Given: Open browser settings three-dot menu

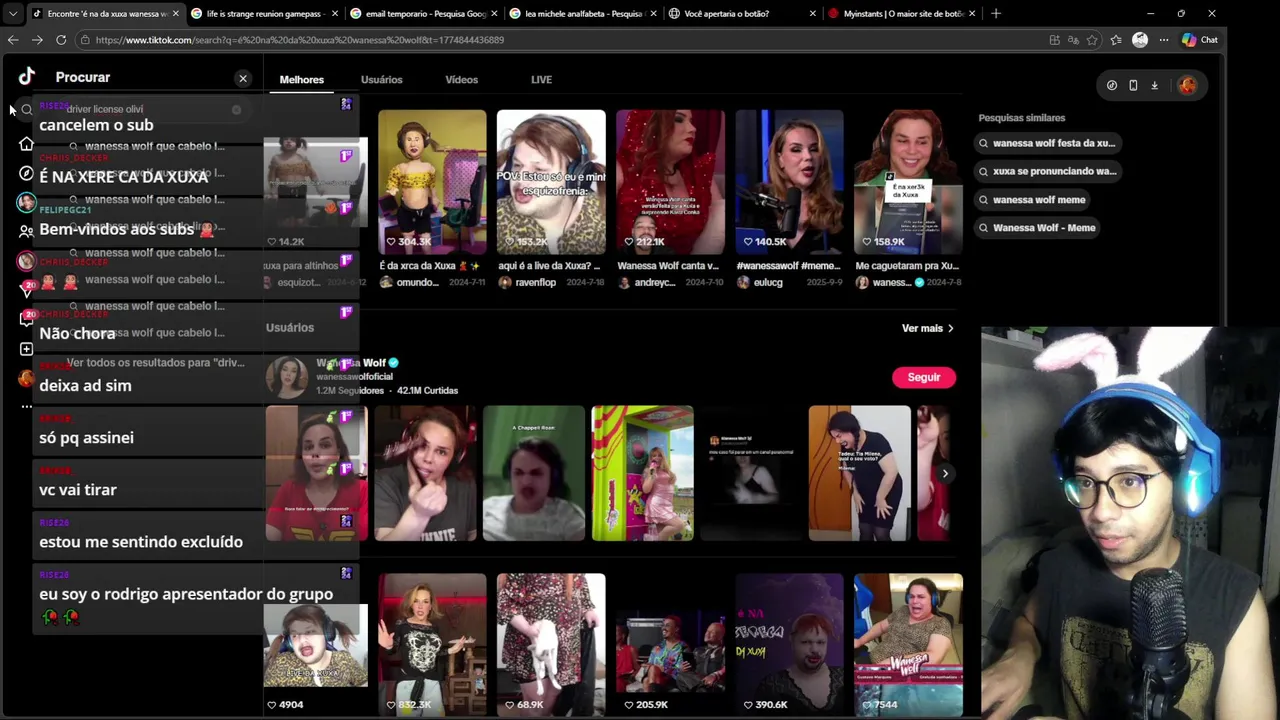Looking at the screenshot, I should [x=1163, y=40].
